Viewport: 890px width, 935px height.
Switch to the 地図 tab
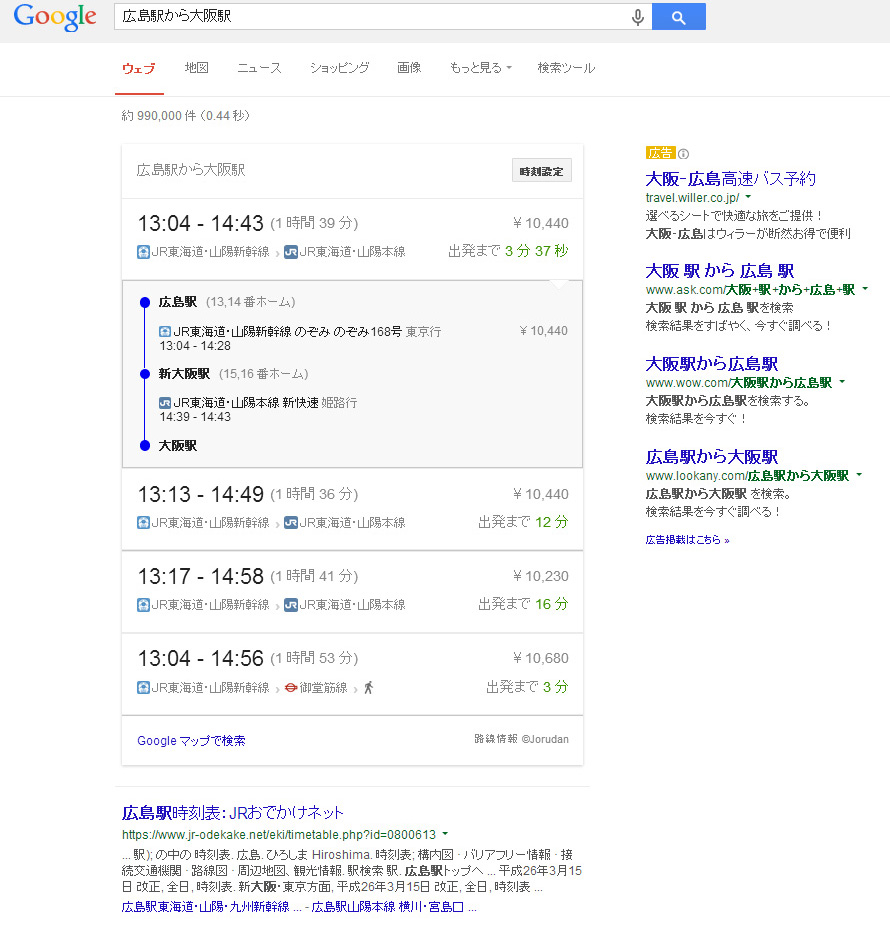click(197, 68)
